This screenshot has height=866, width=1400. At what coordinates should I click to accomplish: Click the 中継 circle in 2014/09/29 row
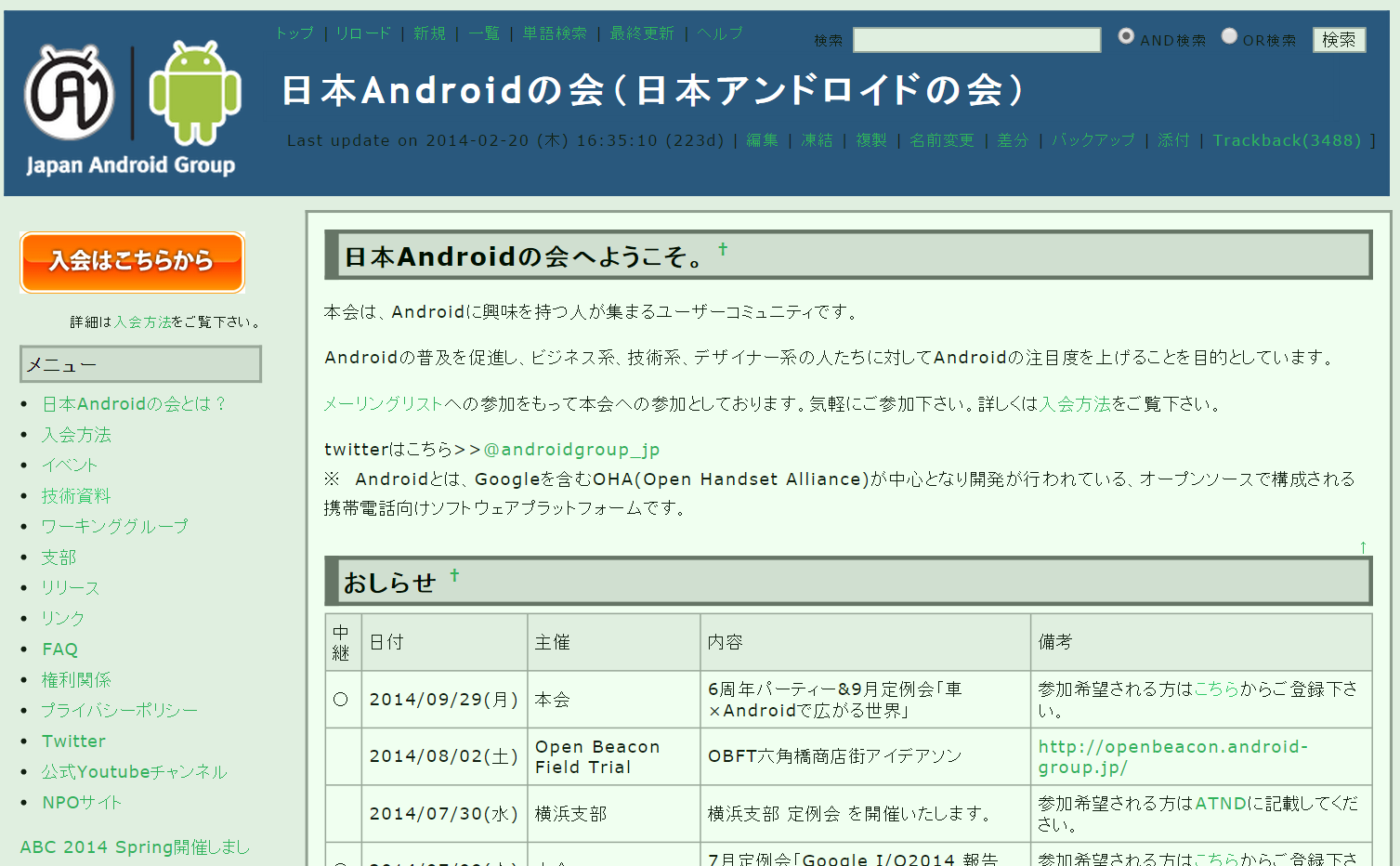click(341, 699)
